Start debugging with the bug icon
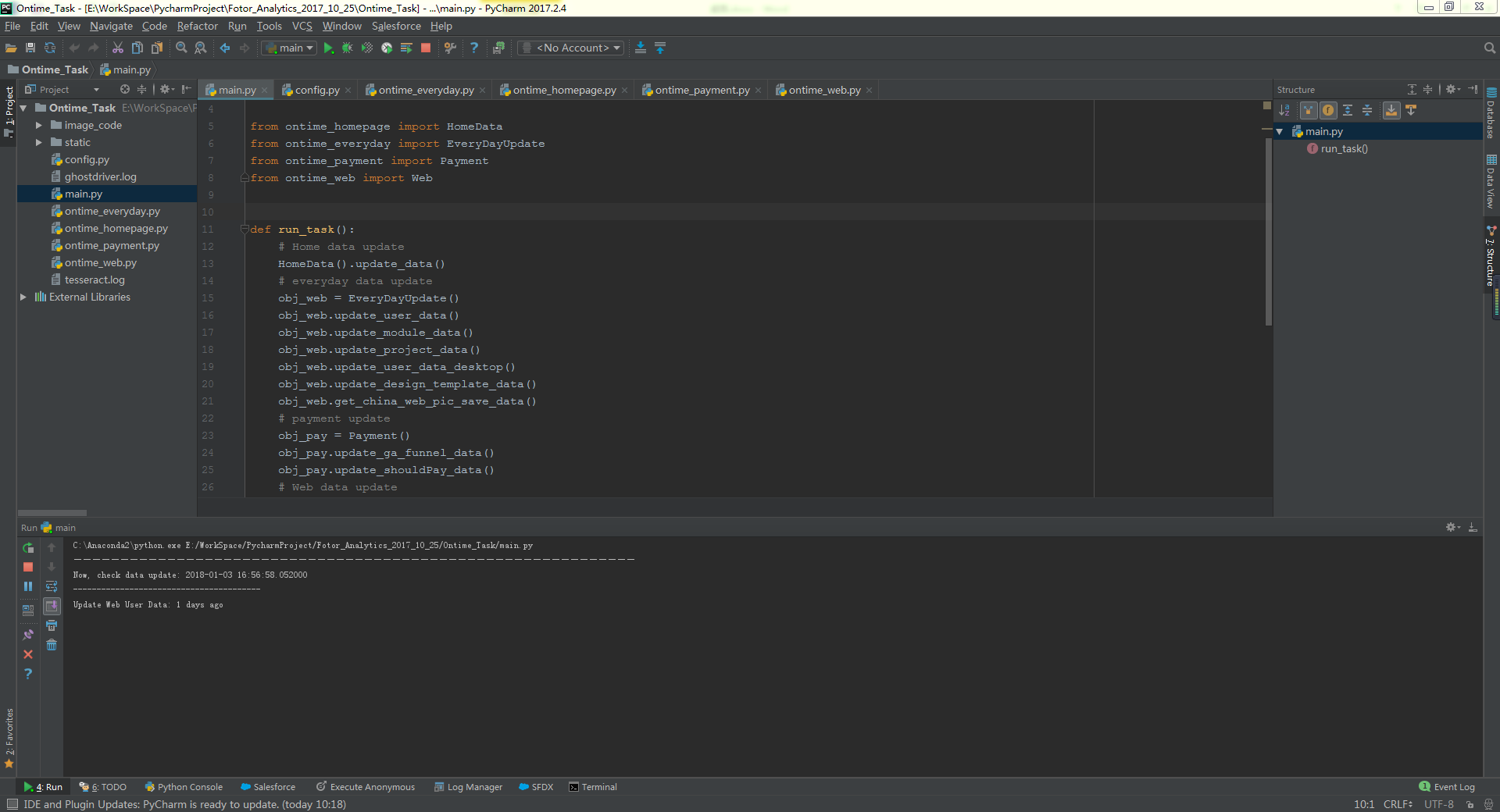Viewport: 1500px width, 812px height. [x=348, y=48]
